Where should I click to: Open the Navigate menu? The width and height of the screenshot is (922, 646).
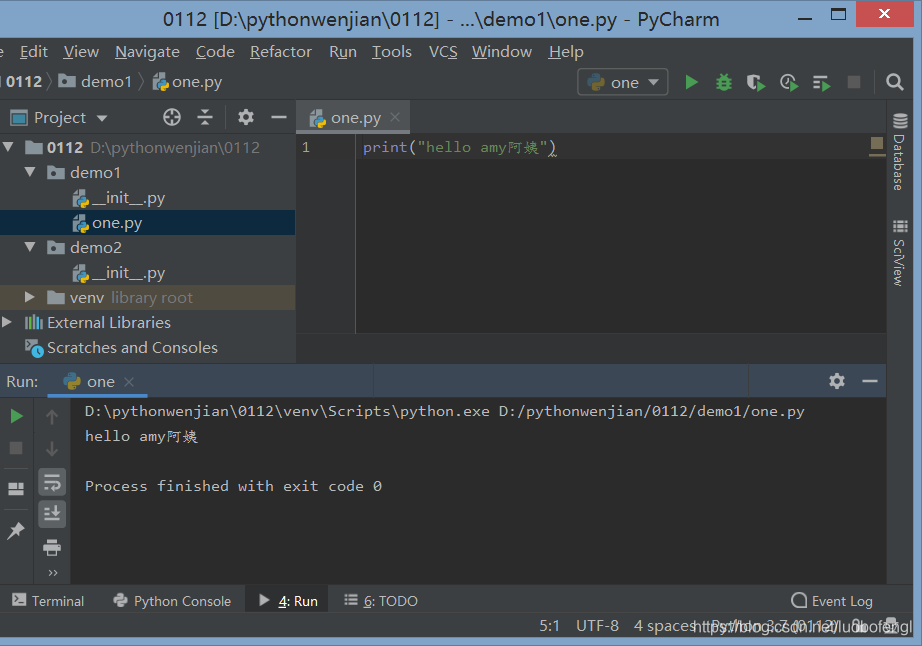147,52
